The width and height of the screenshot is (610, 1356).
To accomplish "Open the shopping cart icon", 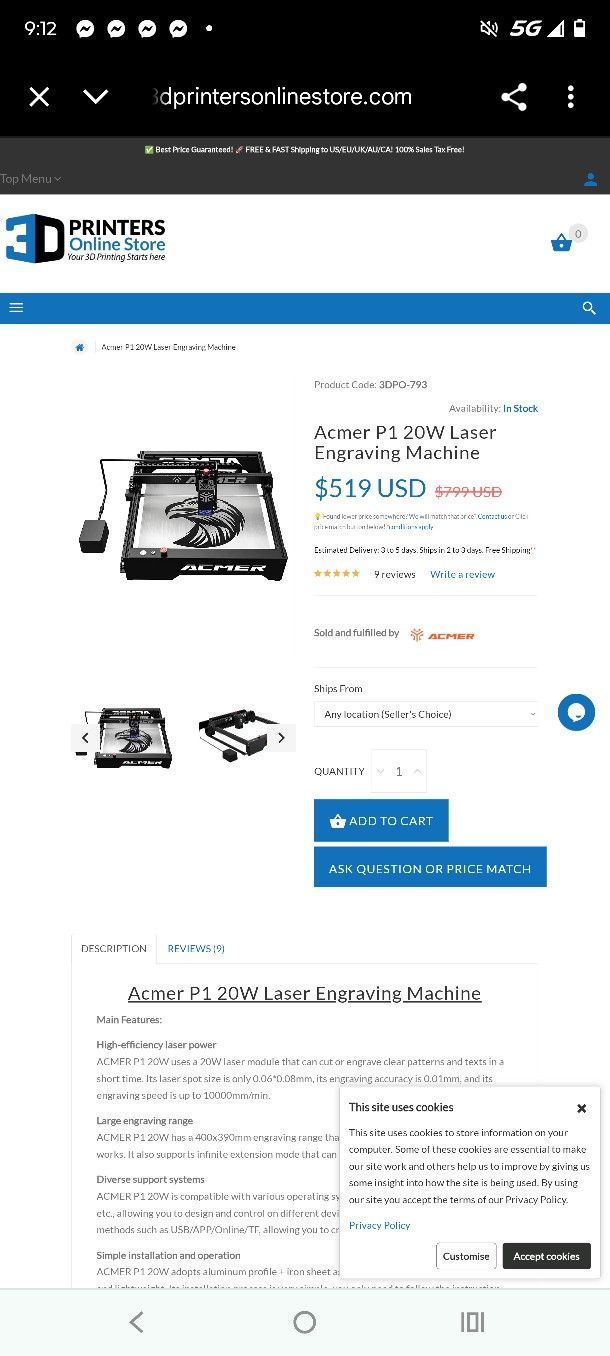I will pyautogui.click(x=561, y=242).
